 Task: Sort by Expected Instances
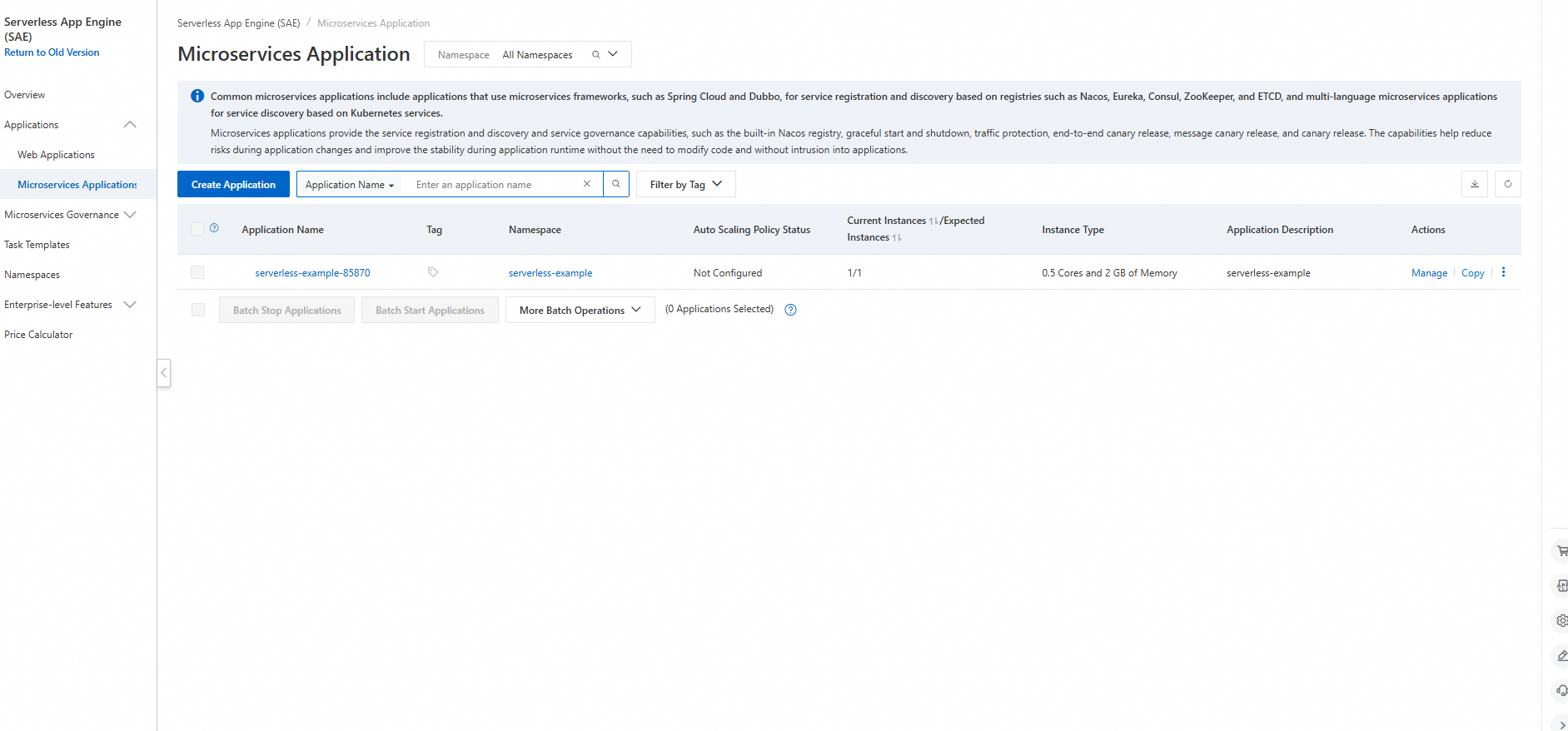tap(897, 238)
